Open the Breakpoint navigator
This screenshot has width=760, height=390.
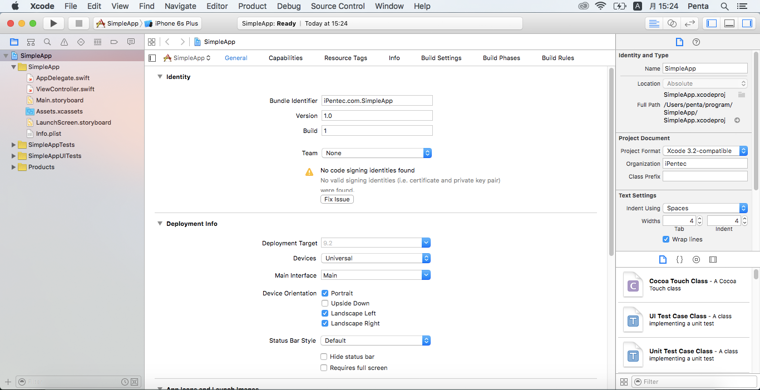point(114,42)
